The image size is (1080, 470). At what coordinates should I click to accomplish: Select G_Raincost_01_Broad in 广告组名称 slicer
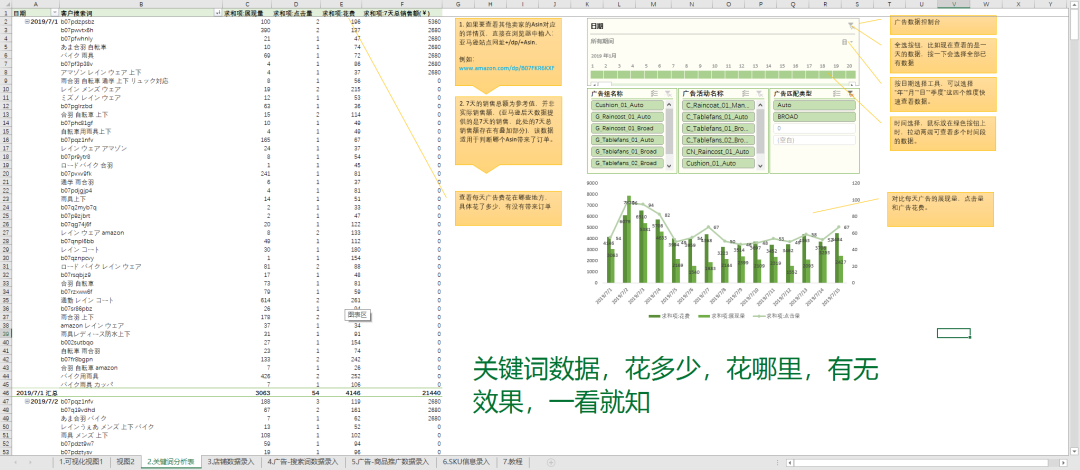click(624, 128)
